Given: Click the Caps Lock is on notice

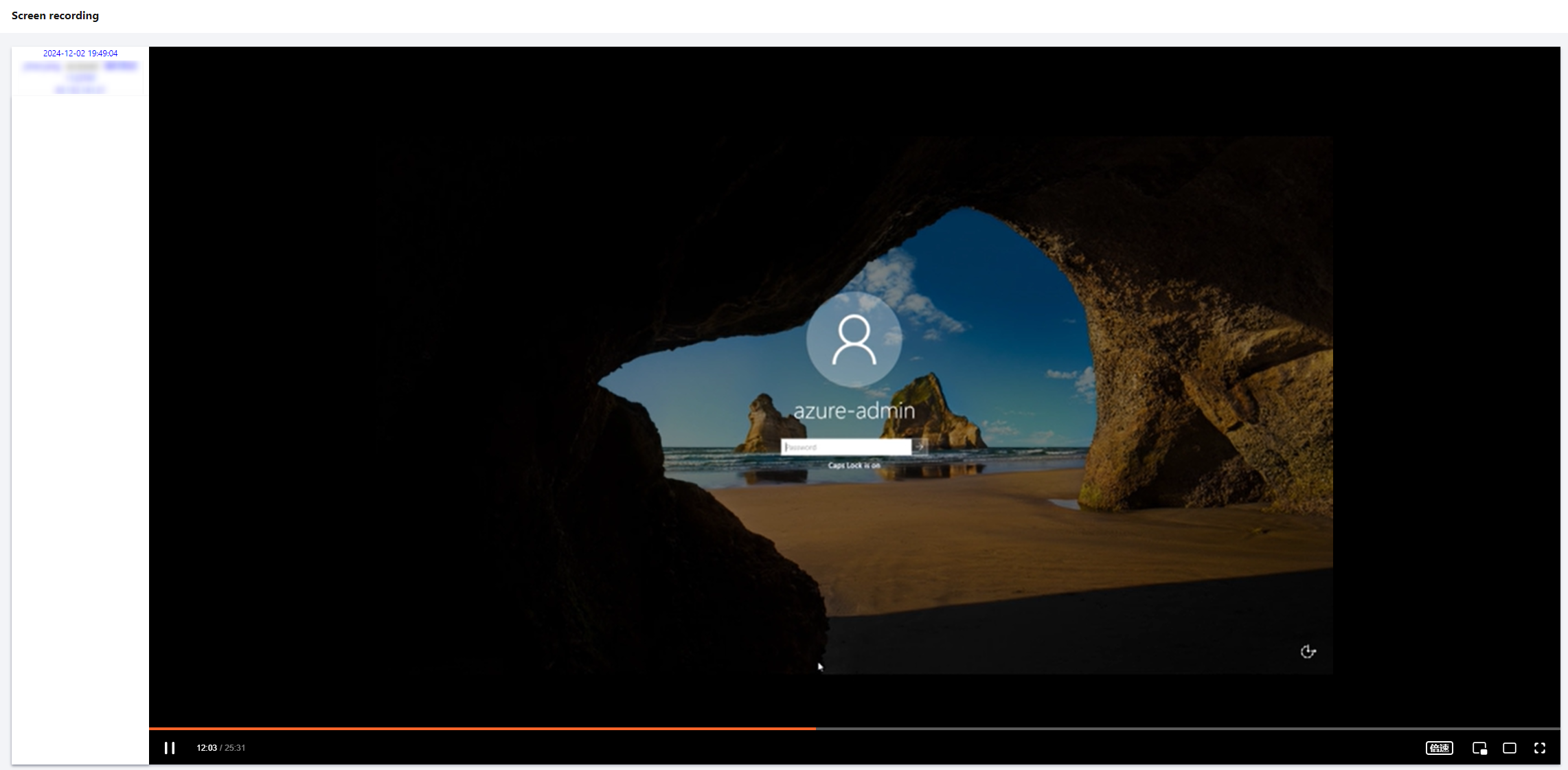Looking at the screenshot, I should [854, 466].
